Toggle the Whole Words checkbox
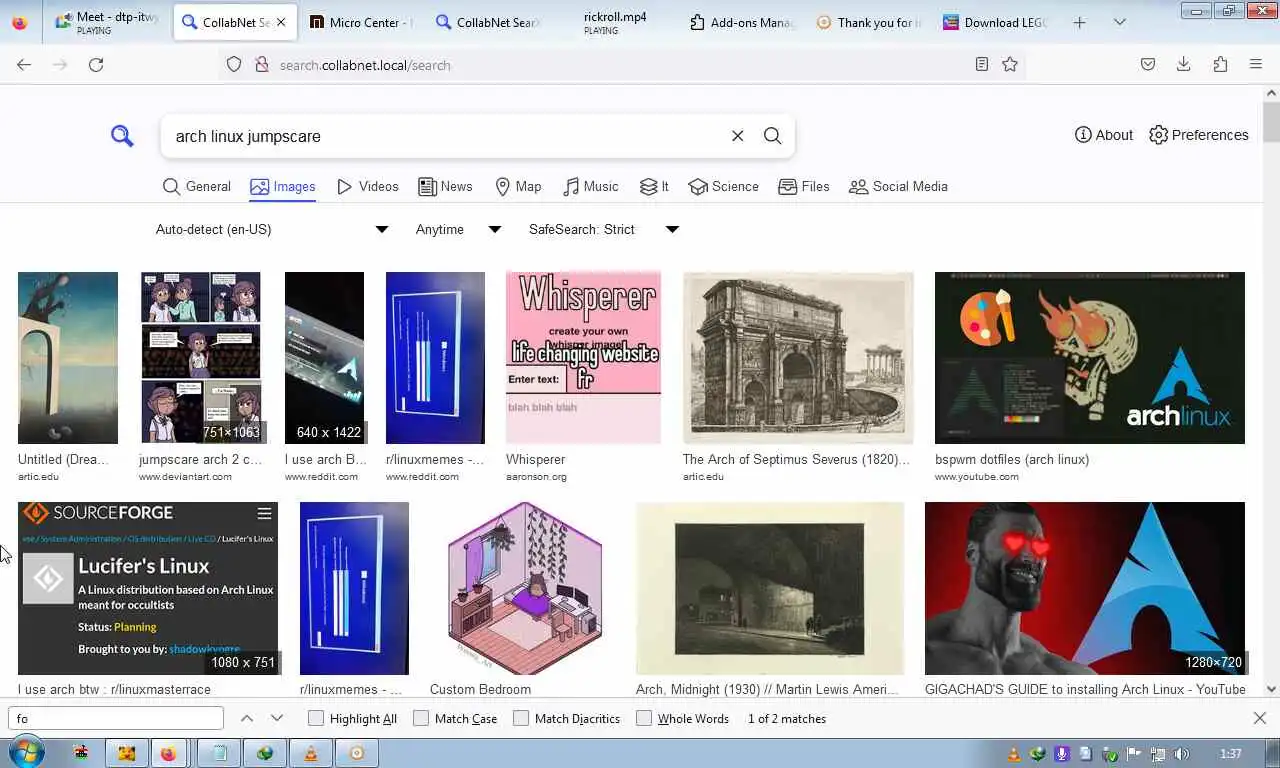The height and width of the screenshot is (768, 1280). [x=644, y=718]
